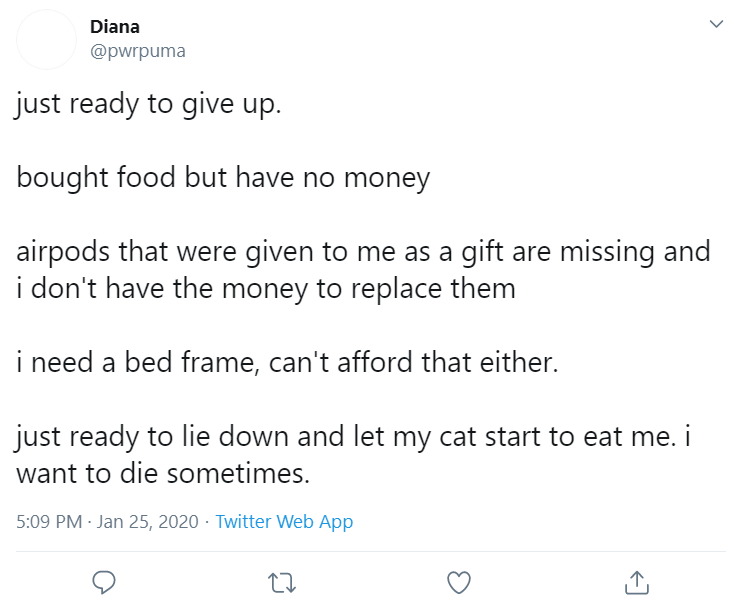The image size is (742, 605).
Task: Reply to Diana's tweet using the speech bubble icon
Action: 104,582
